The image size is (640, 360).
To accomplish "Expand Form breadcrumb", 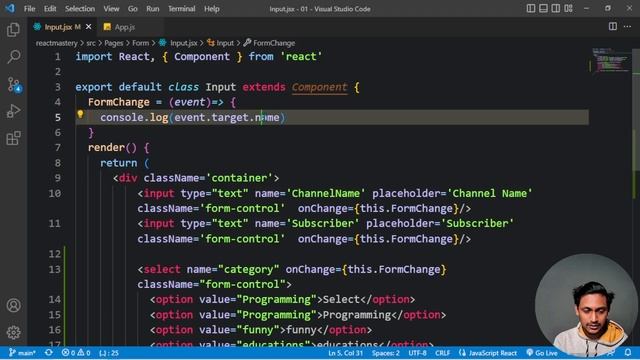I will click(140, 43).
